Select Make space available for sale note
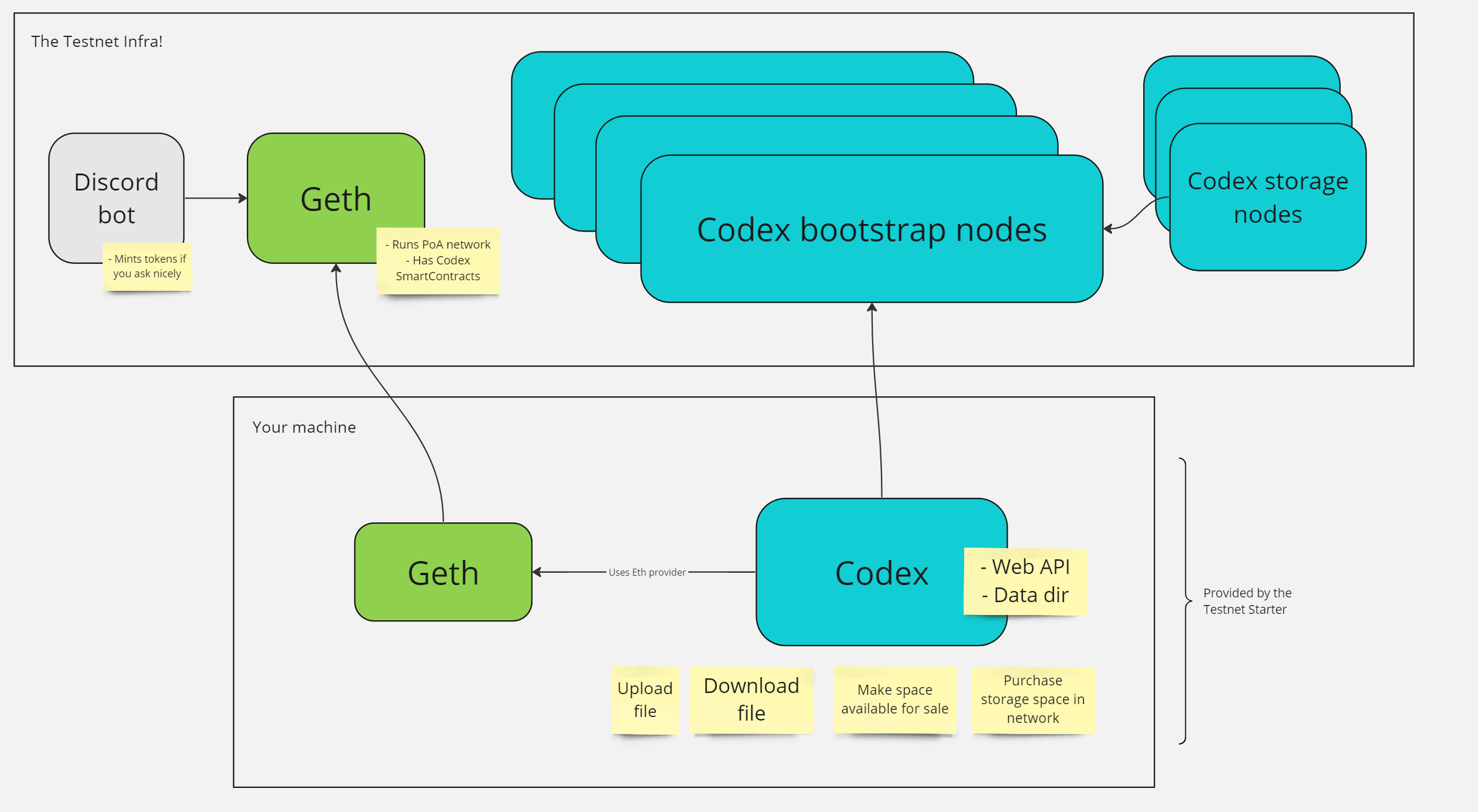Viewport: 1478px width, 812px height. (x=894, y=699)
